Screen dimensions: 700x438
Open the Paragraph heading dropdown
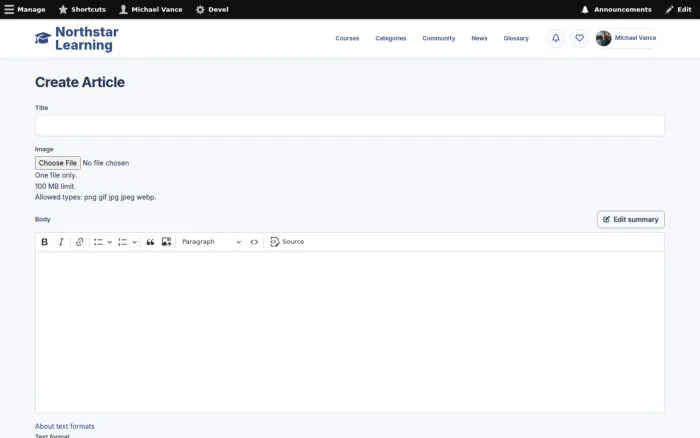coord(211,242)
